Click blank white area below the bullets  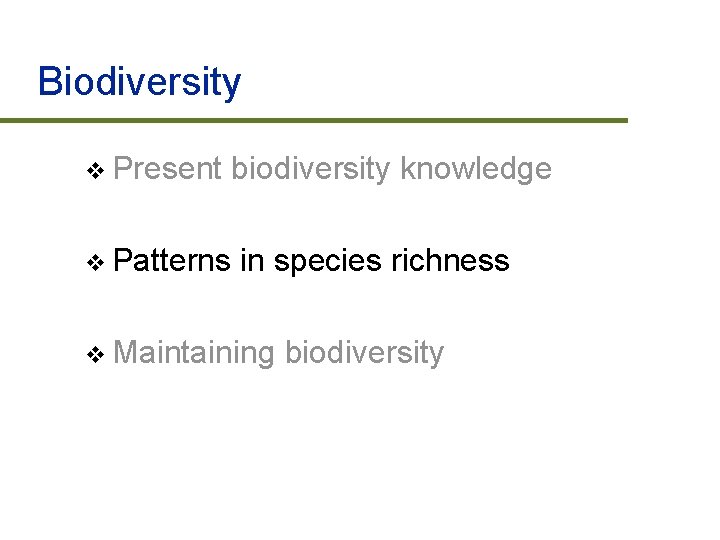(x=360, y=460)
